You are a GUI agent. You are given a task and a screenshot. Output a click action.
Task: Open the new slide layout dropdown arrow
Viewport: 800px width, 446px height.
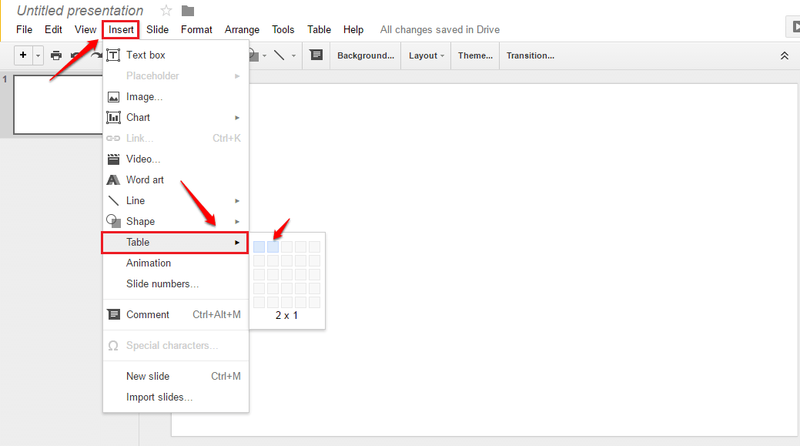pos(38,55)
